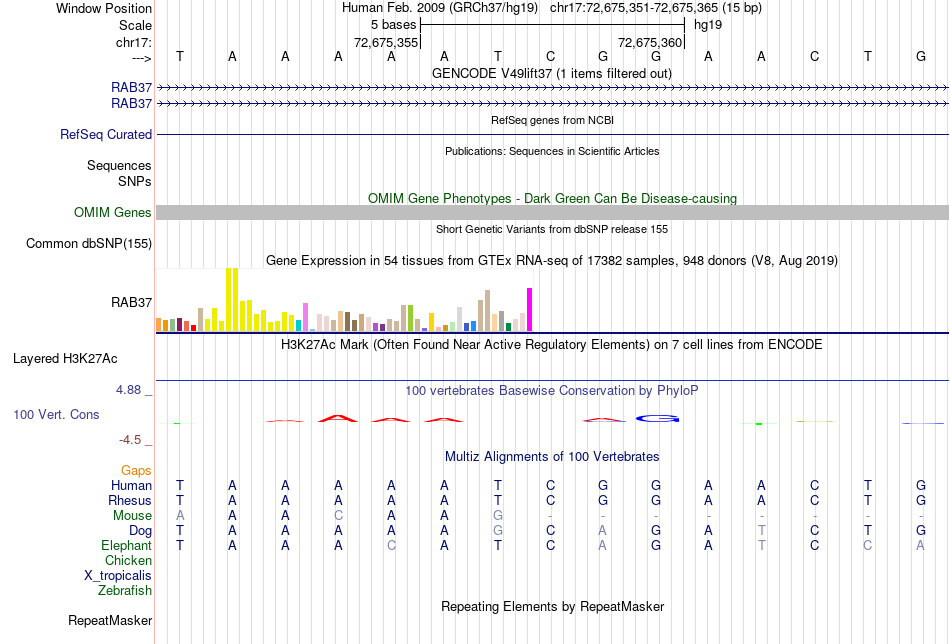Screen dimensions: 950x644
Task: Open Gene Expression in 54 tissues title
Action: click(x=552, y=261)
